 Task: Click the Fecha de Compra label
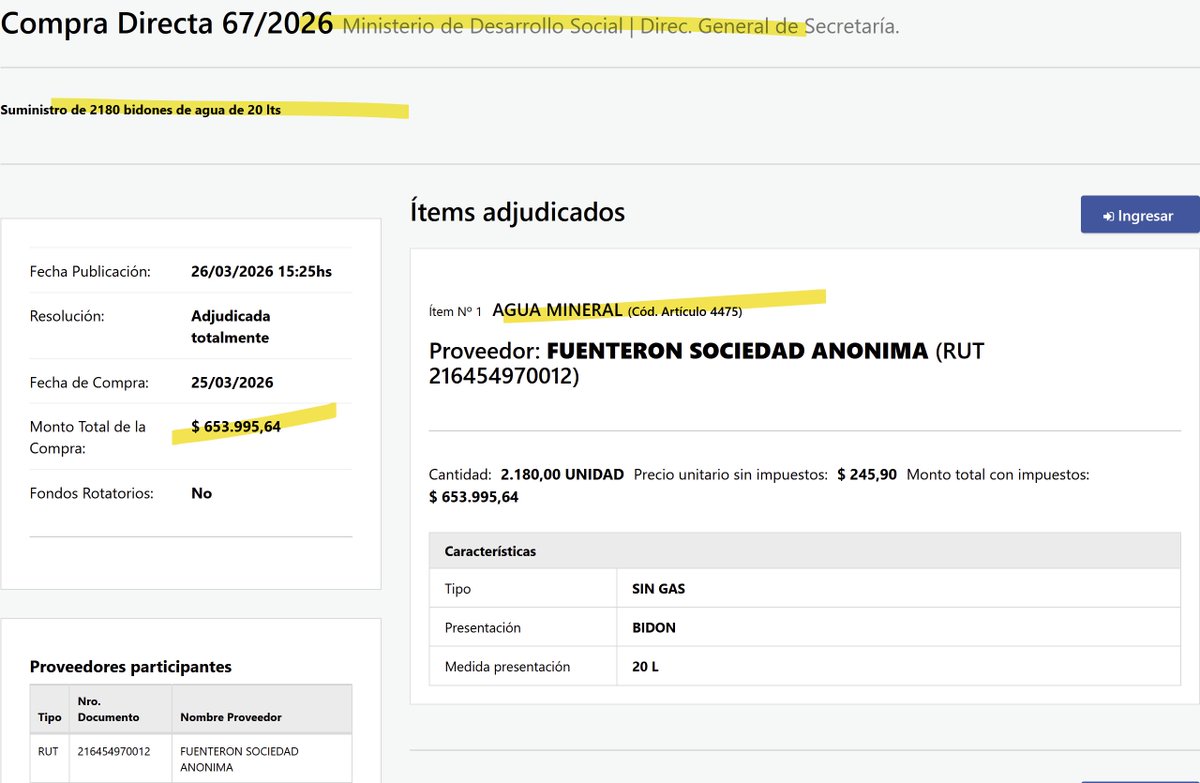coord(89,382)
